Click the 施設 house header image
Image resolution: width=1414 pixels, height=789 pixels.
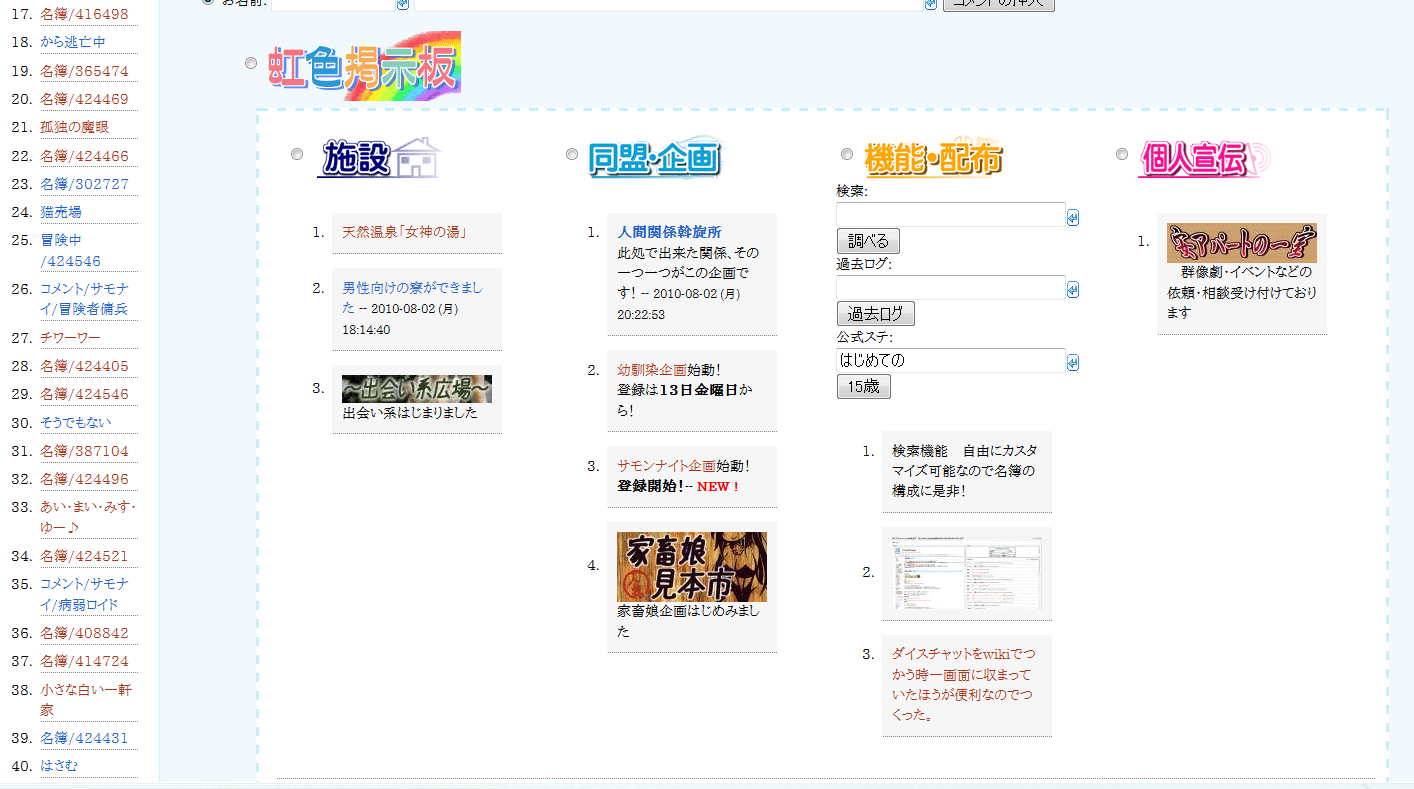381,157
